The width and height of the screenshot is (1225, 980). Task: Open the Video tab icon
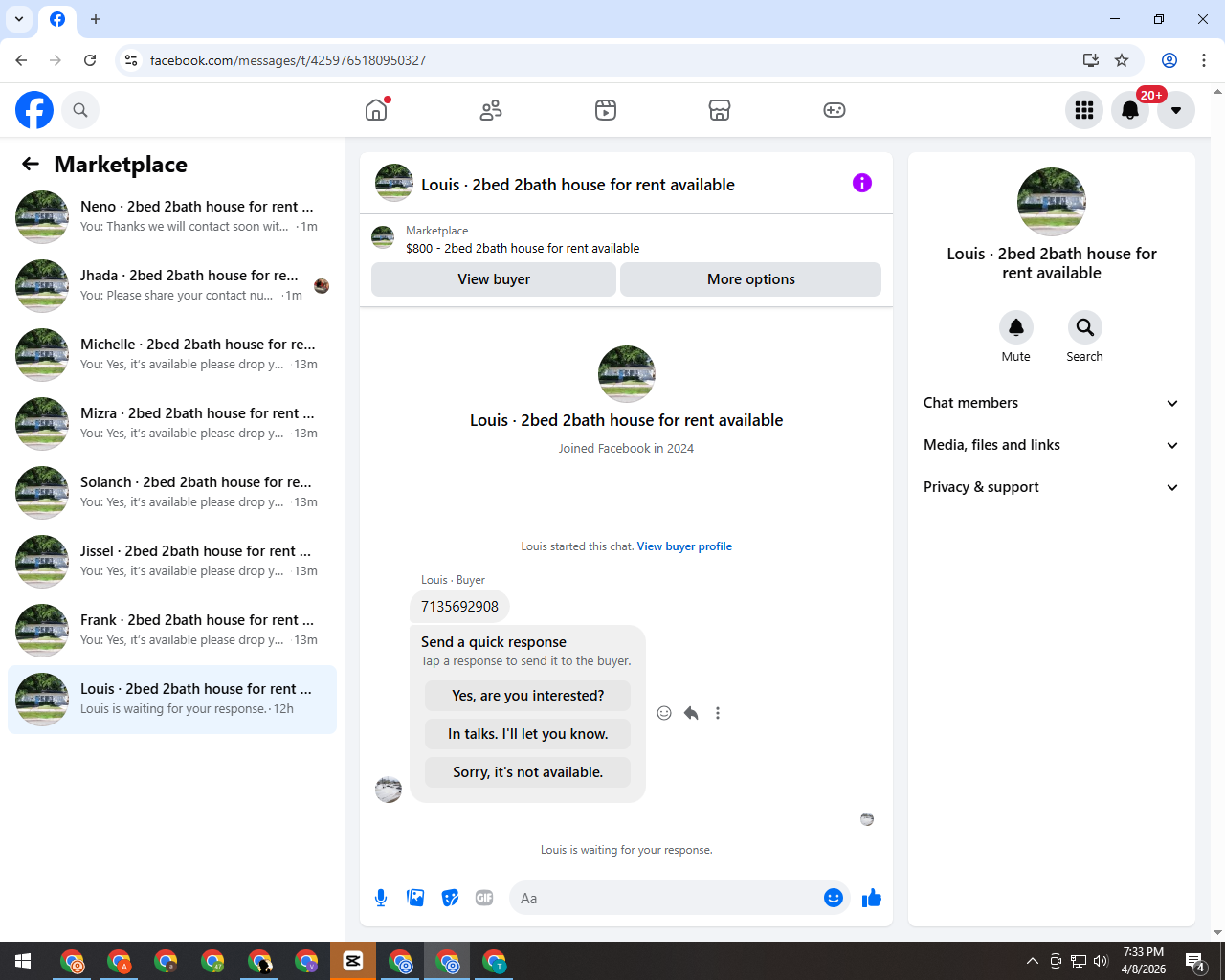[606, 110]
